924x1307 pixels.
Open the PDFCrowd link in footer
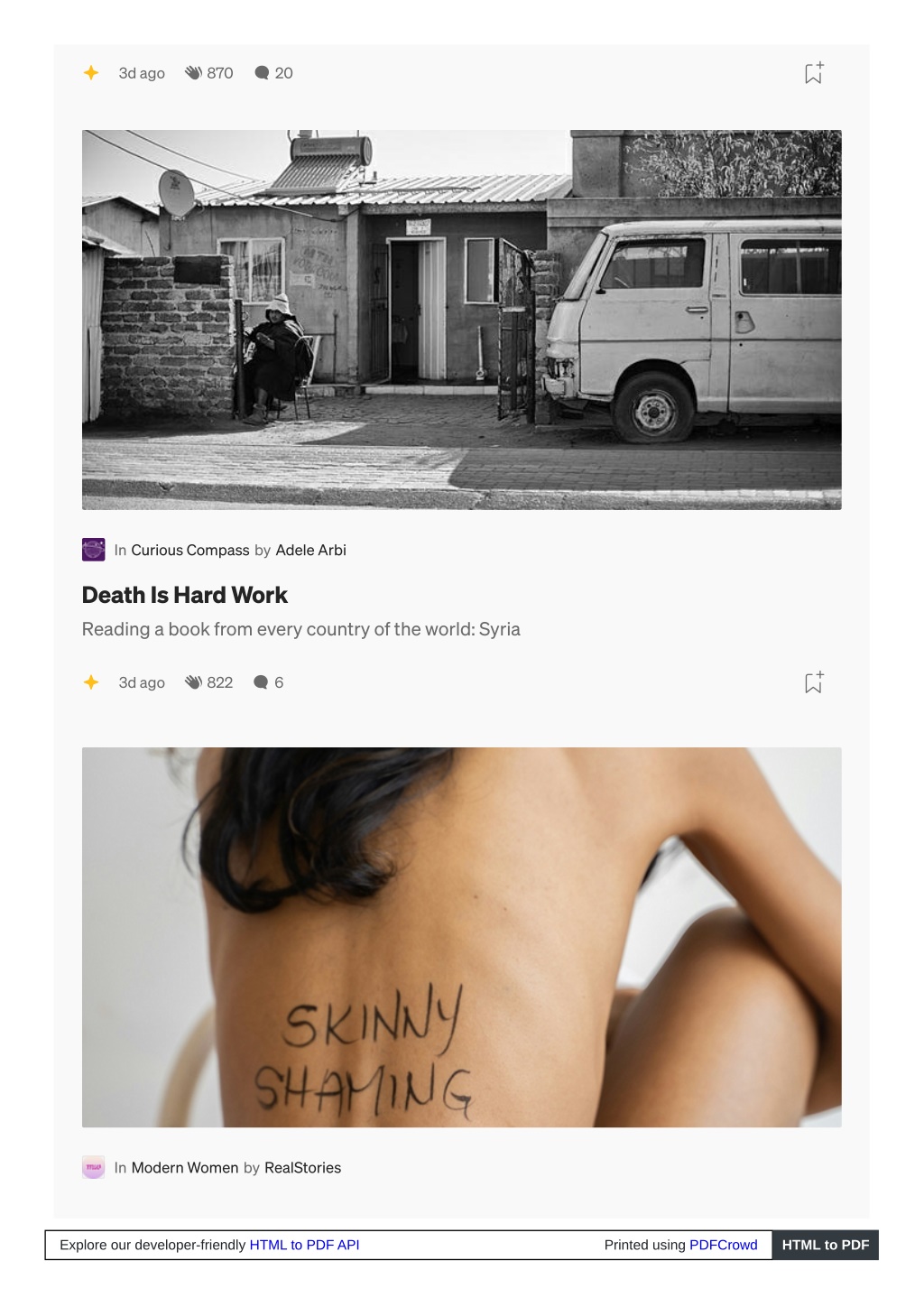tap(724, 1245)
